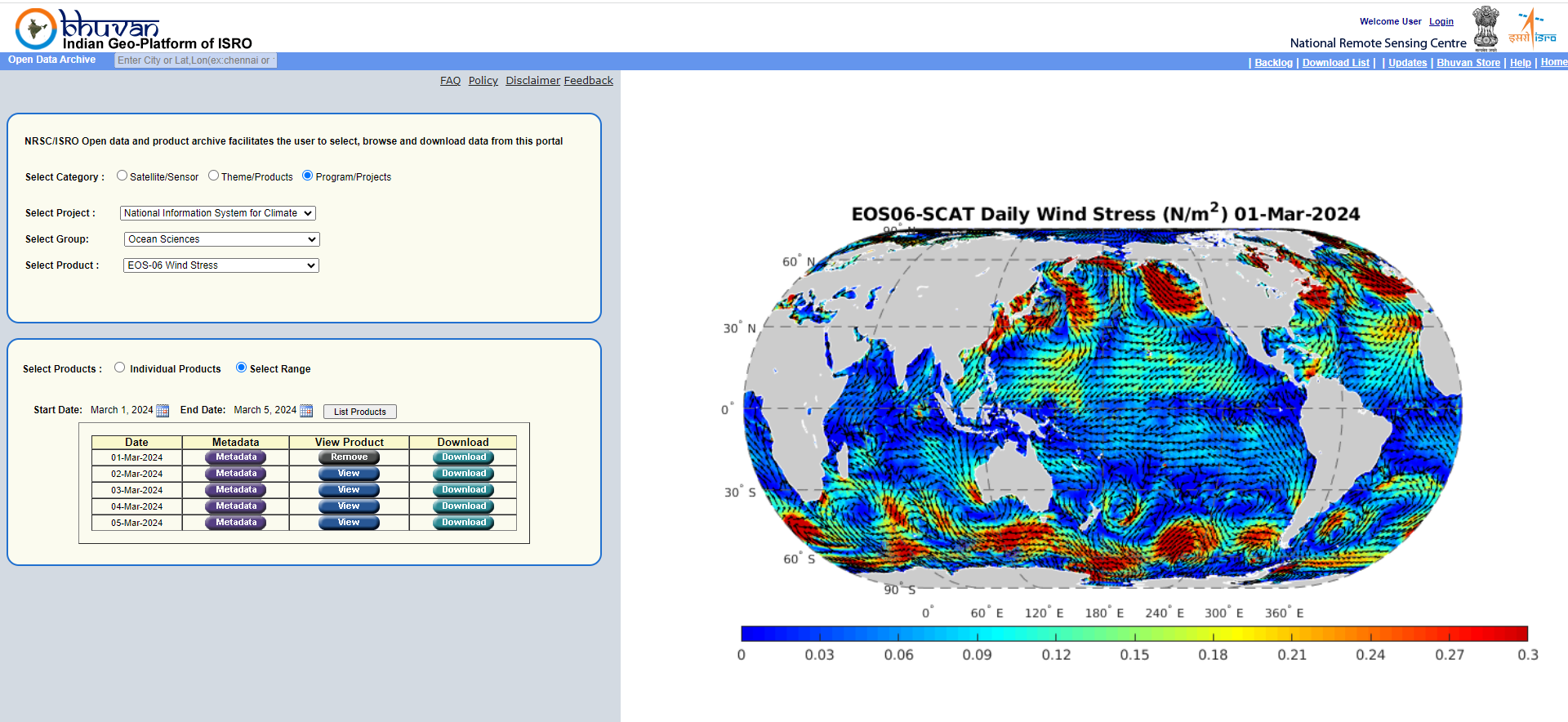Open the Select Project dropdown
The image size is (1568, 722).
(218, 213)
